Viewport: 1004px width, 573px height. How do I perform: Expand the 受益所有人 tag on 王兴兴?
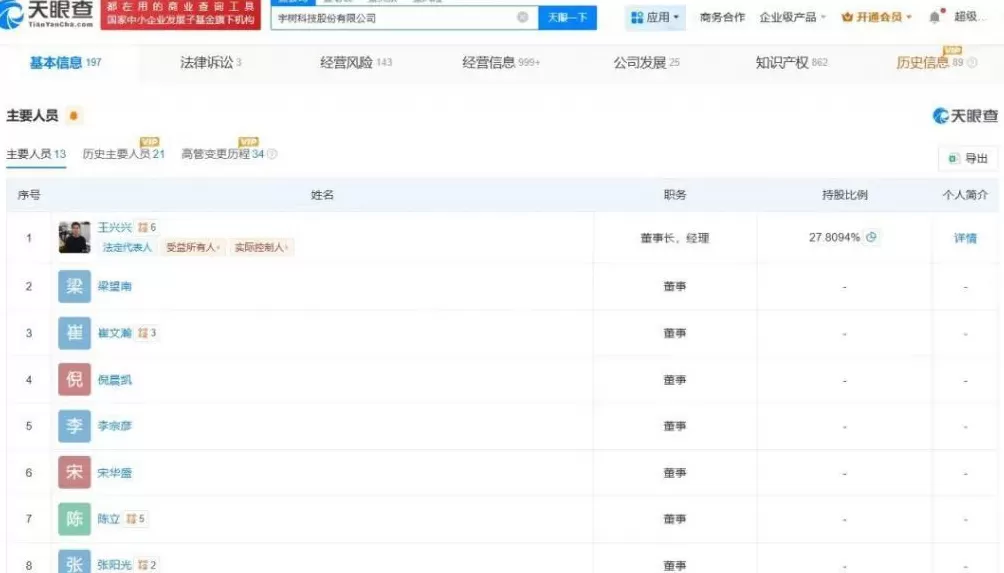tap(192, 247)
